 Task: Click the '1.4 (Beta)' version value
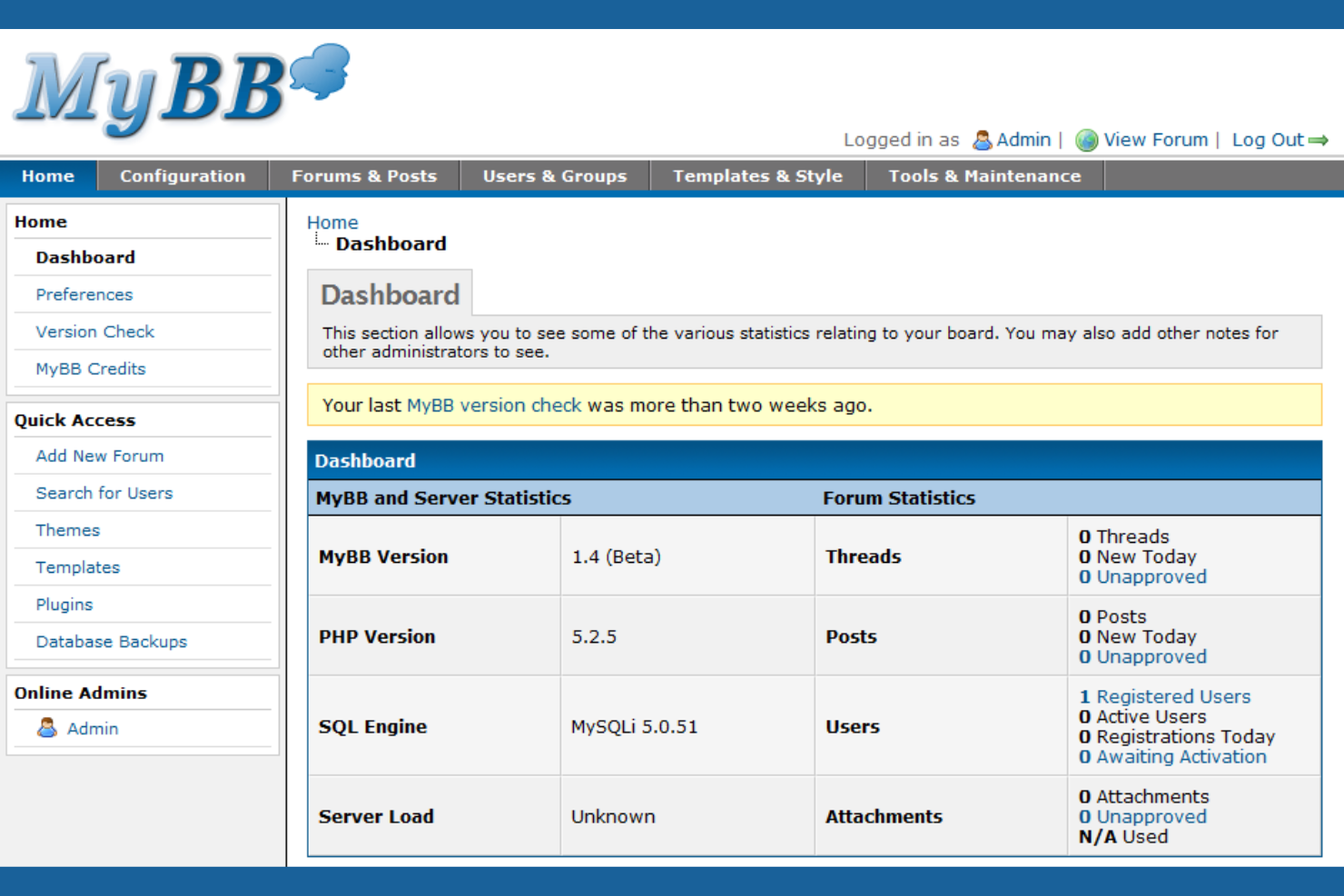[617, 557]
